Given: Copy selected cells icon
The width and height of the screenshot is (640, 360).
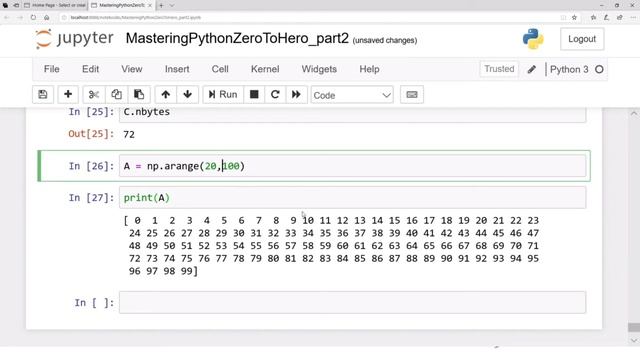Looking at the screenshot, I should click(116, 95).
